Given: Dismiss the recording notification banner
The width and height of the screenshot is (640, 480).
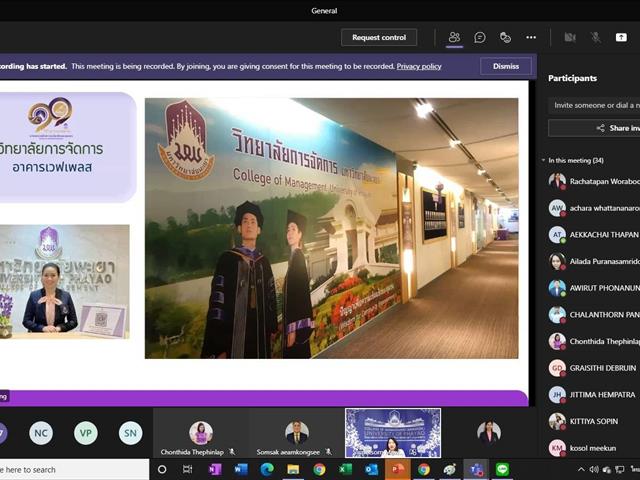Looking at the screenshot, I should click(506, 66).
